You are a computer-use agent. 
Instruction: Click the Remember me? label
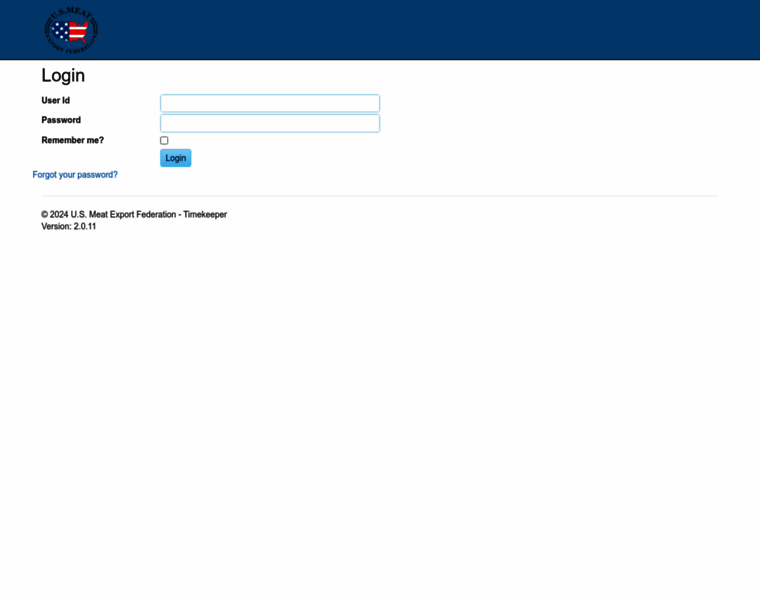73,140
